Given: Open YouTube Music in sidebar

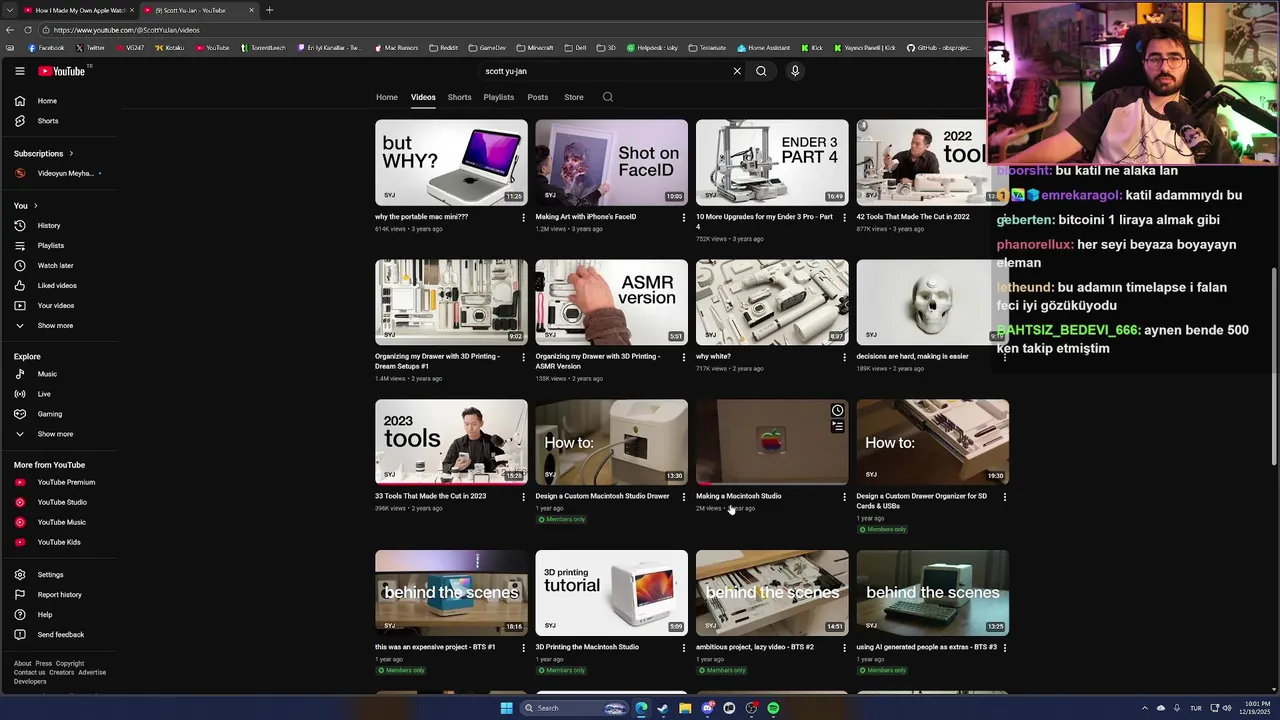Looking at the screenshot, I should click(60, 522).
